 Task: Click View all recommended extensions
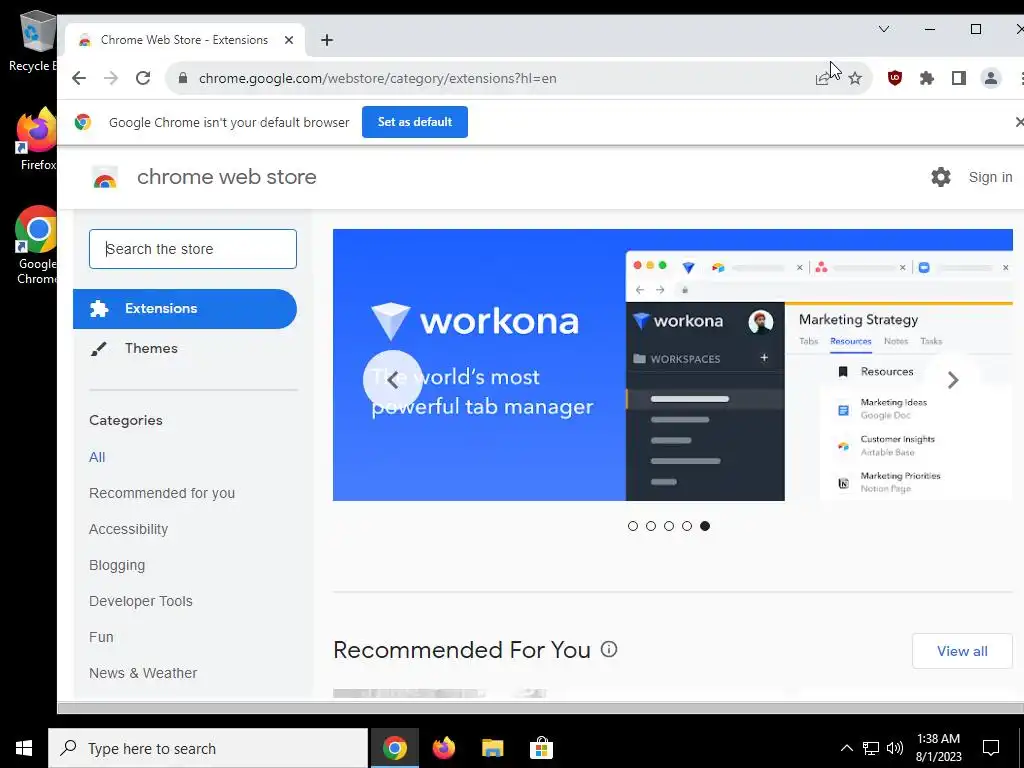coord(962,651)
